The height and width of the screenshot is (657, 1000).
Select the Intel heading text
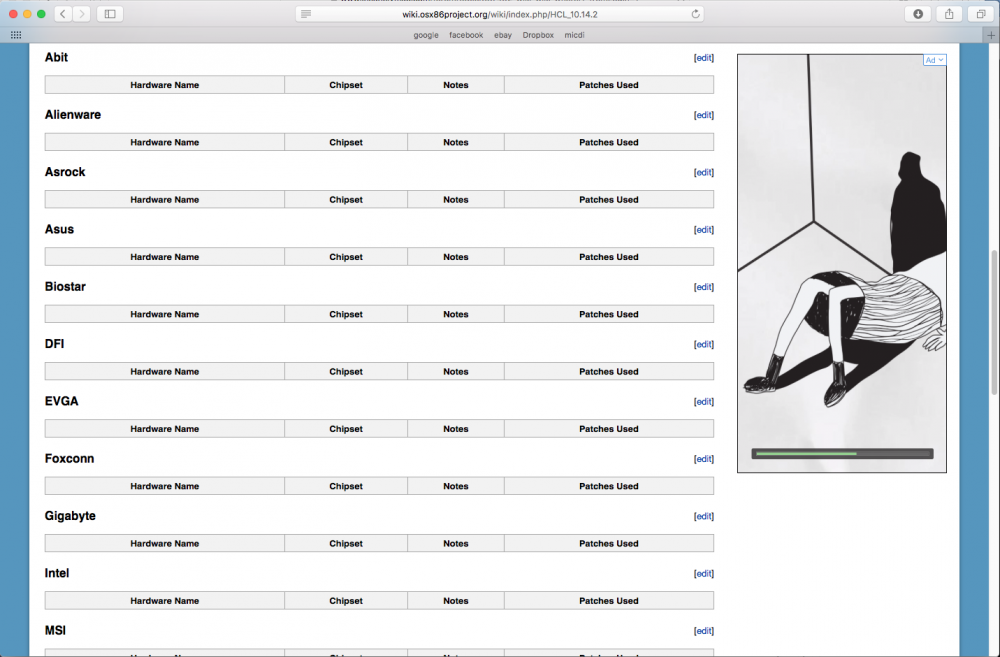57,573
